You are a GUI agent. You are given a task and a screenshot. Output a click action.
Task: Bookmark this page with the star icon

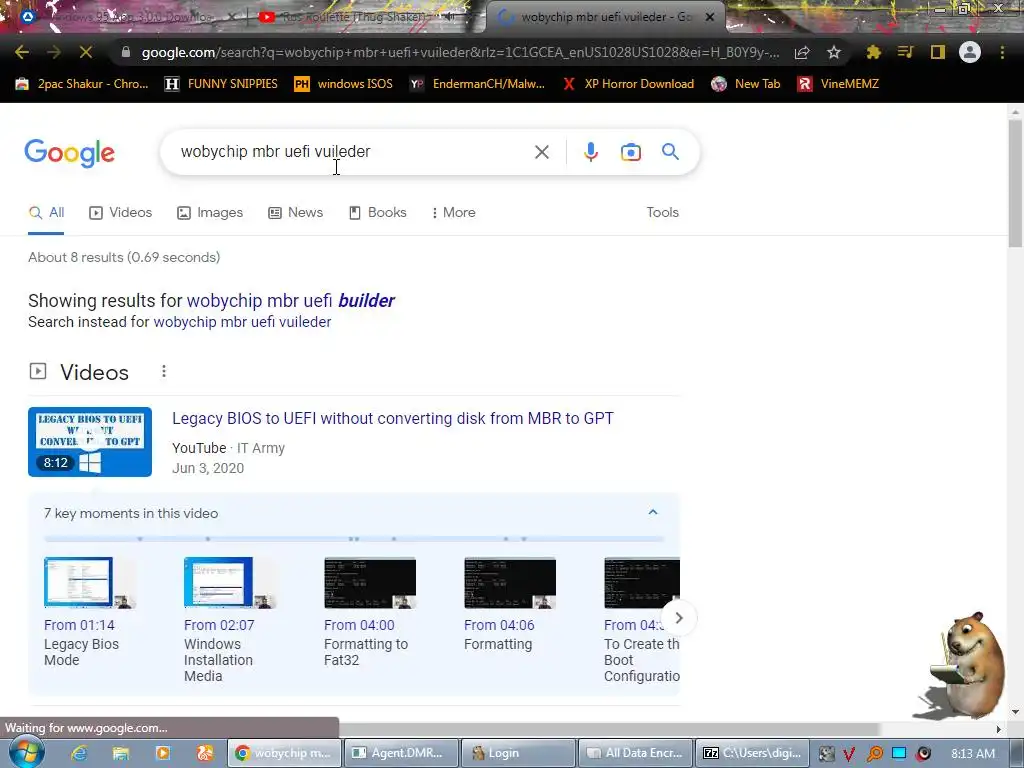833,53
